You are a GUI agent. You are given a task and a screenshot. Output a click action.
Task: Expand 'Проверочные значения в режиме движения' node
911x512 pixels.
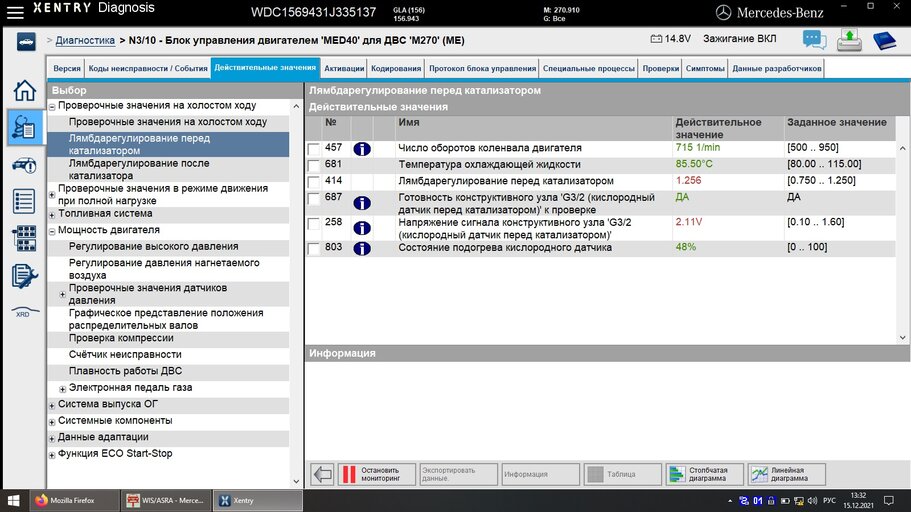click(52, 195)
